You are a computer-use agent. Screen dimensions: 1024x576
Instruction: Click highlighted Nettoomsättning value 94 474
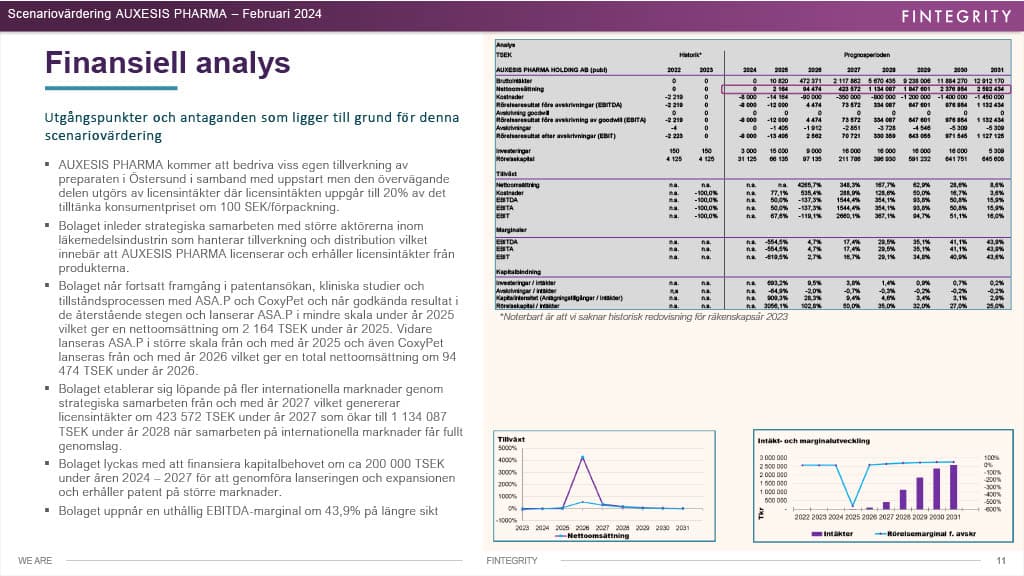click(812, 89)
